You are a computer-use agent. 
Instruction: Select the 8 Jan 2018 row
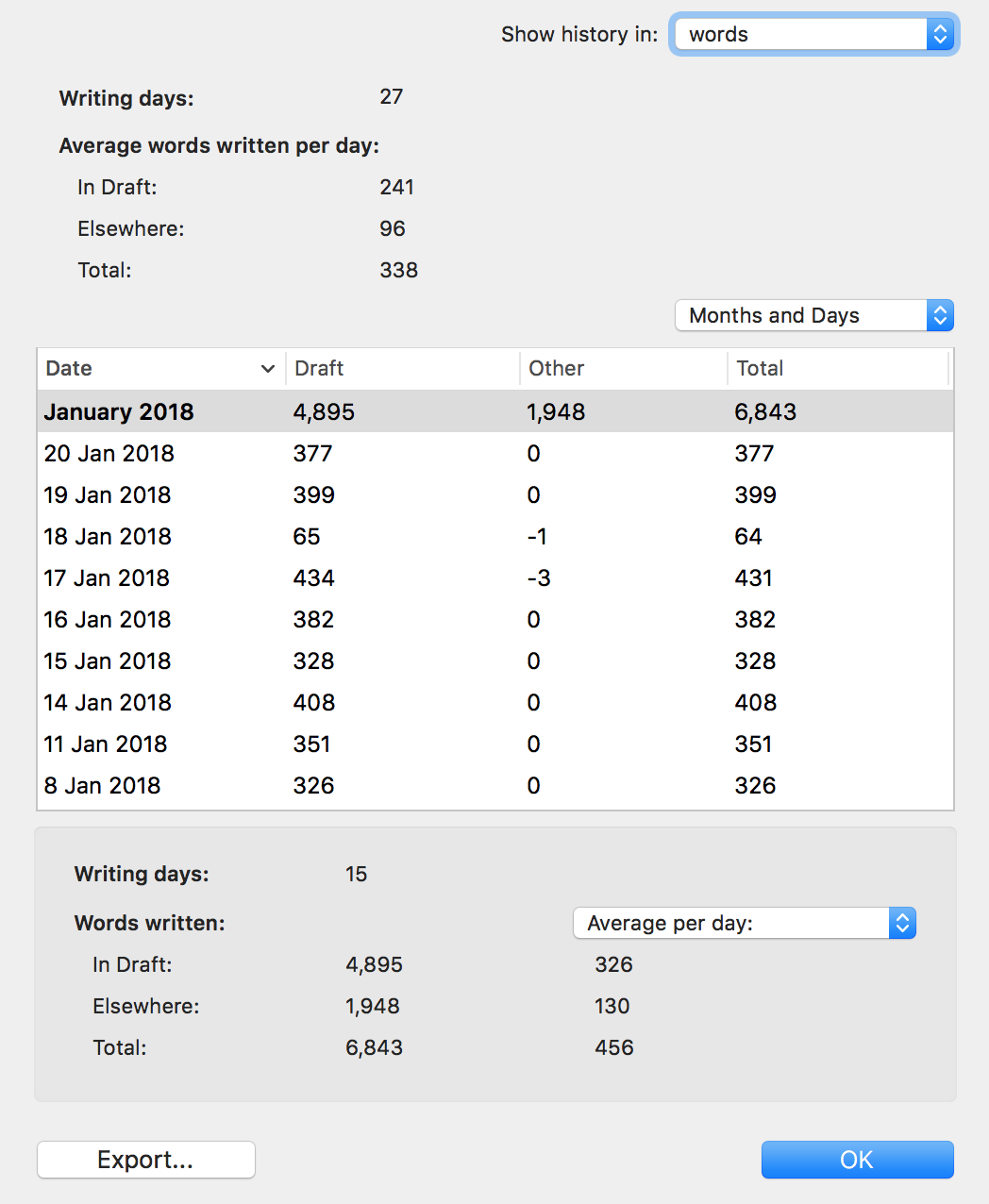[x=495, y=785]
